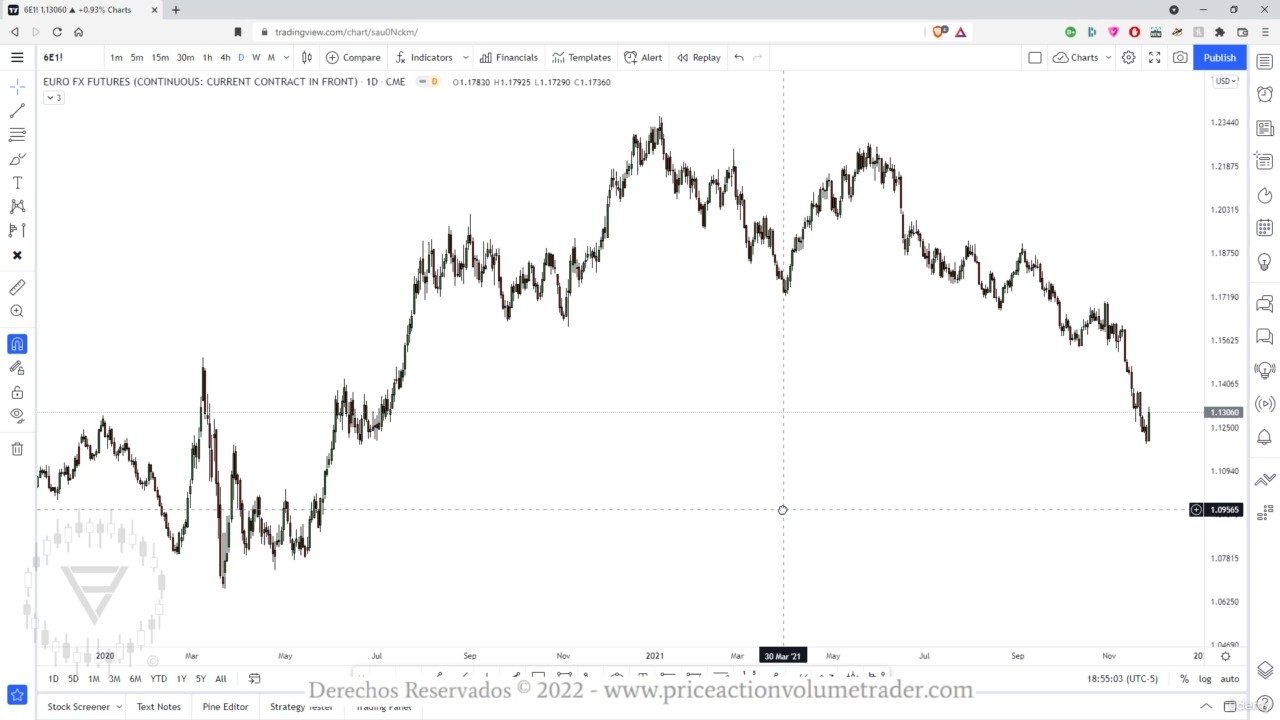Take a chart snapshot with camera icon

(1180, 57)
